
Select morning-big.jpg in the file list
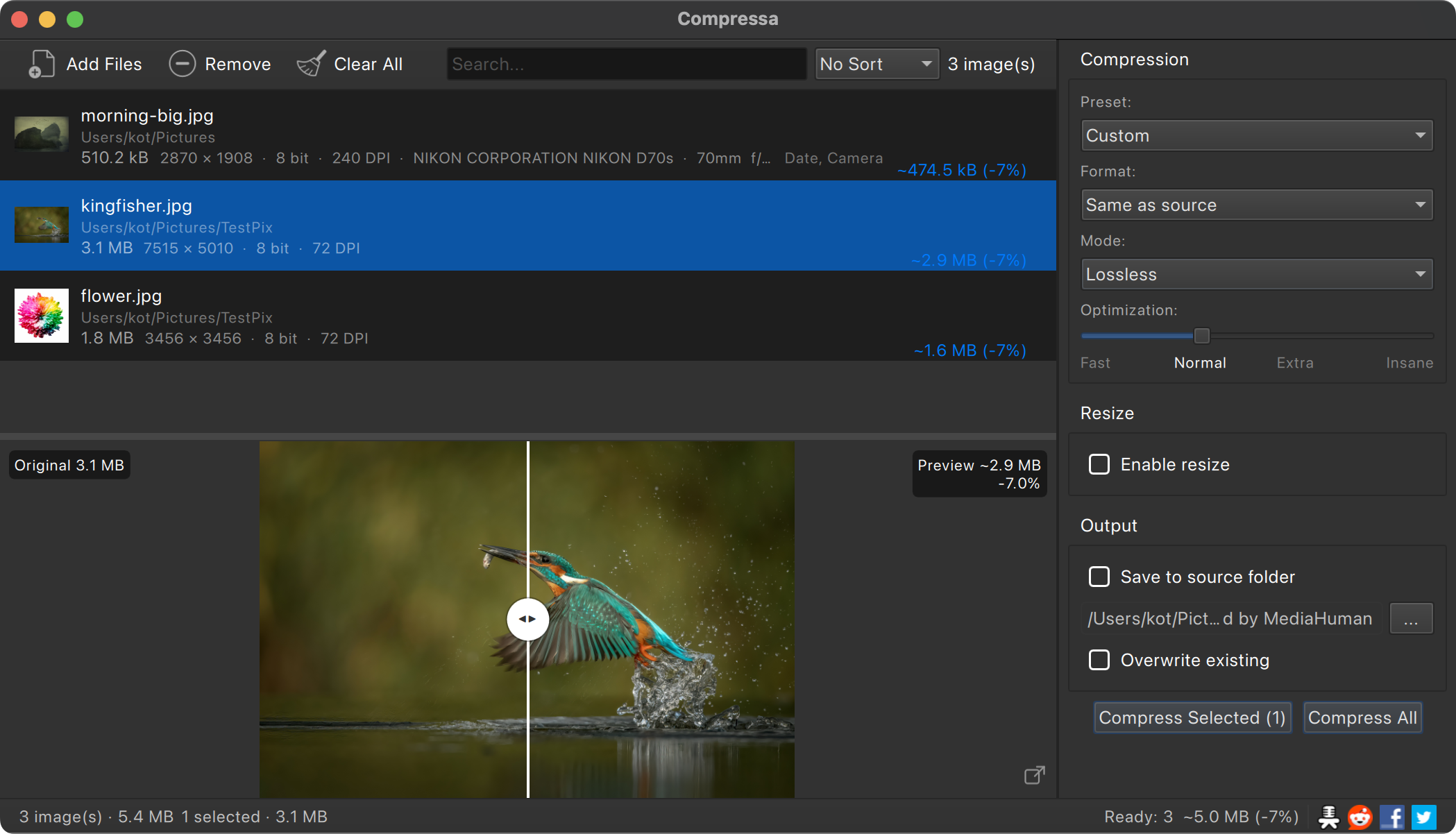coord(528,135)
